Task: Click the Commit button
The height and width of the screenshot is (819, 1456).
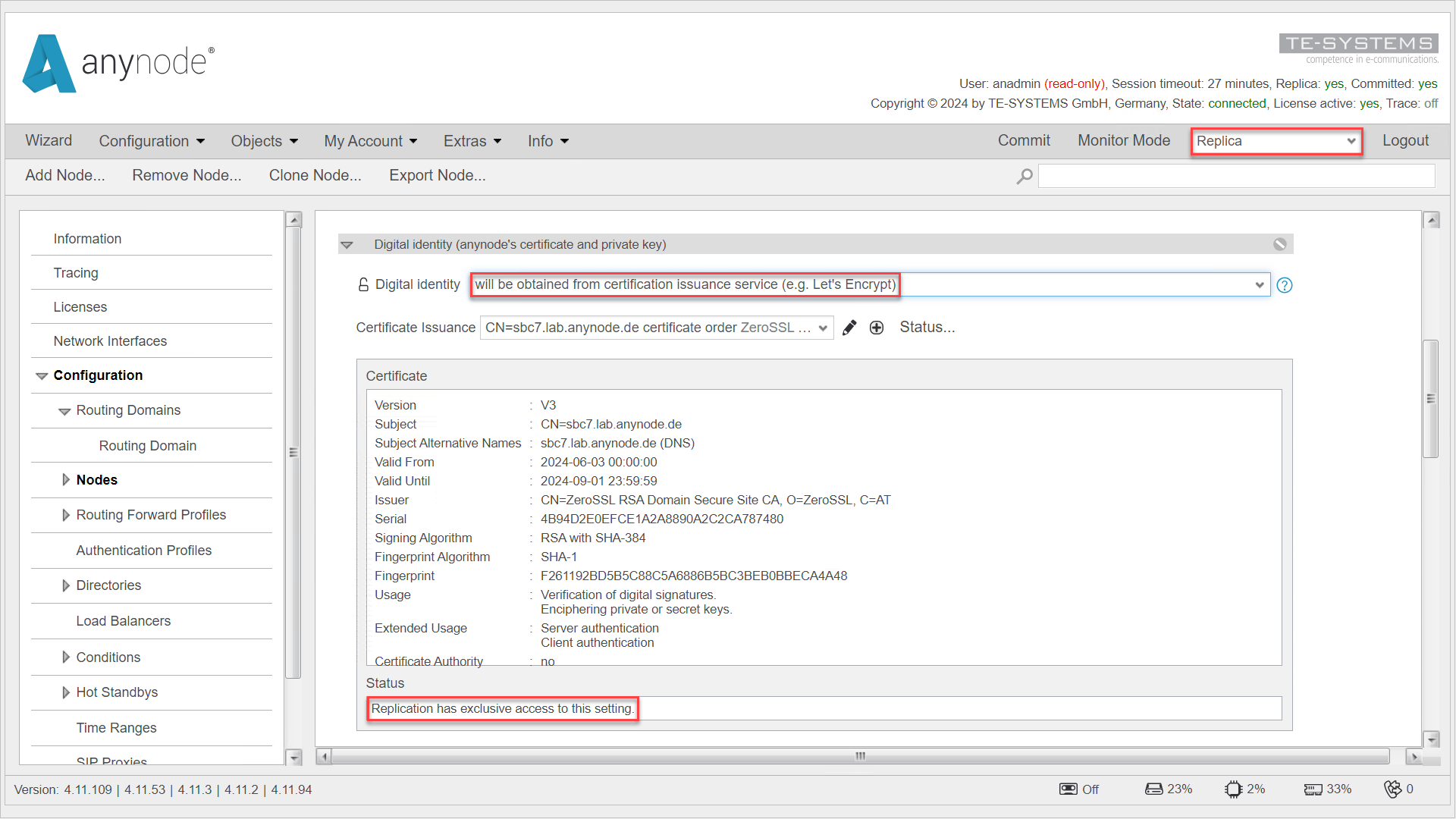Action: tap(1024, 141)
